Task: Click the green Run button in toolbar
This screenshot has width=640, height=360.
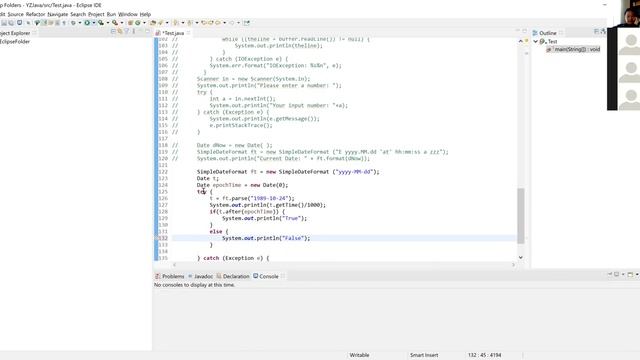Action: click(x=87, y=23)
